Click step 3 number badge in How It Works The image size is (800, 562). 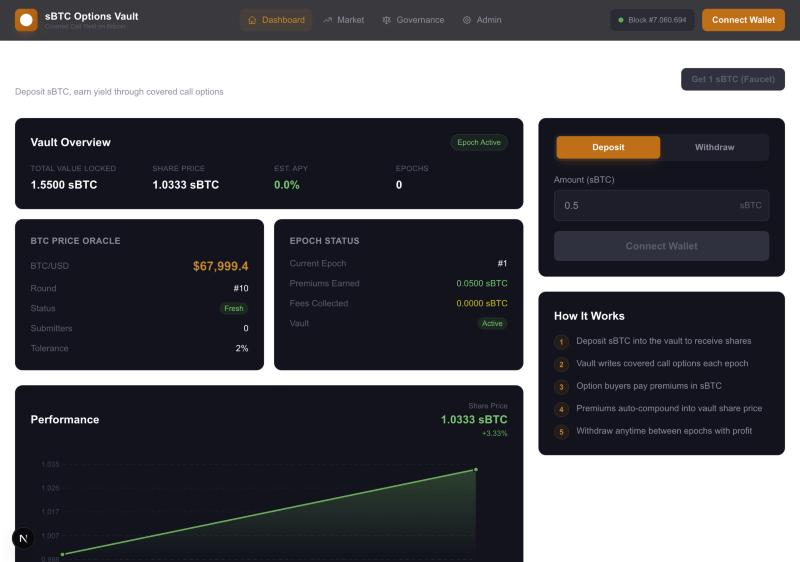click(x=561, y=387)
